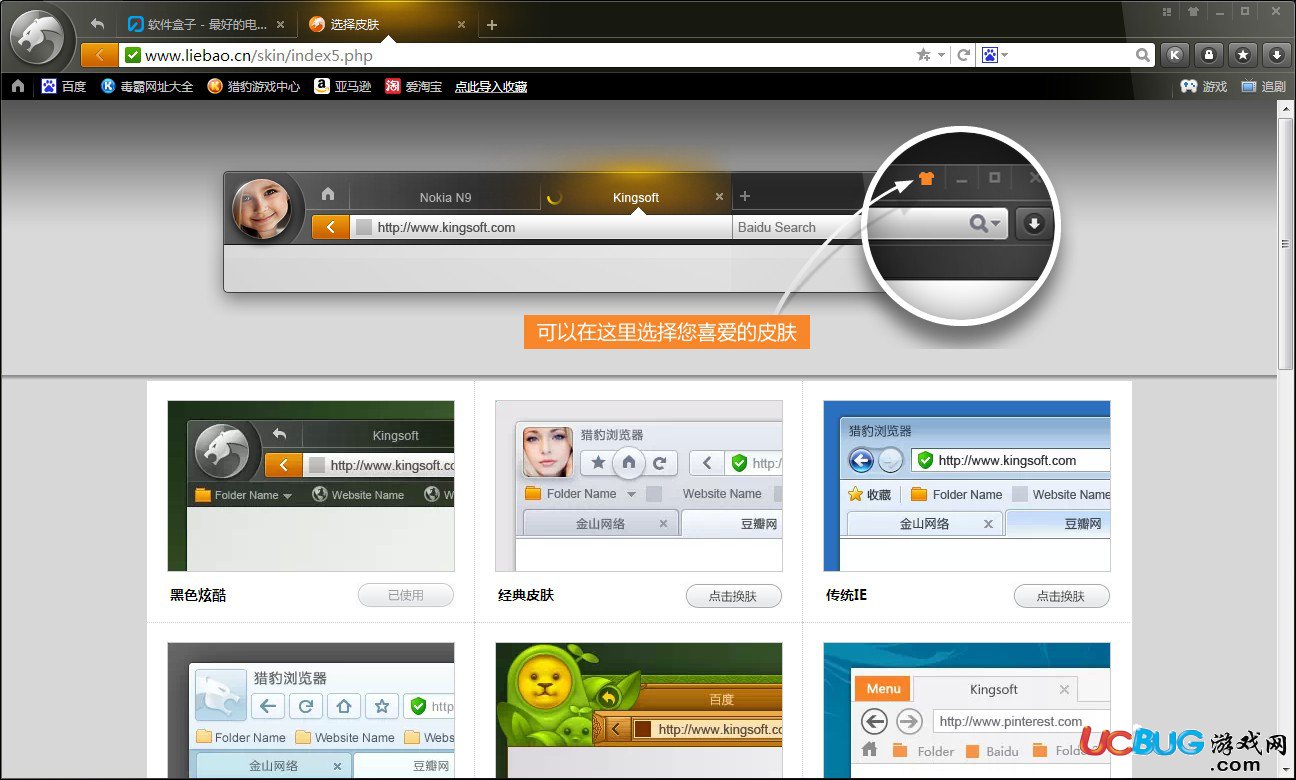
Task: Click the 已使用 button under 黑色炫酷
Action: (x=406, y=595)
